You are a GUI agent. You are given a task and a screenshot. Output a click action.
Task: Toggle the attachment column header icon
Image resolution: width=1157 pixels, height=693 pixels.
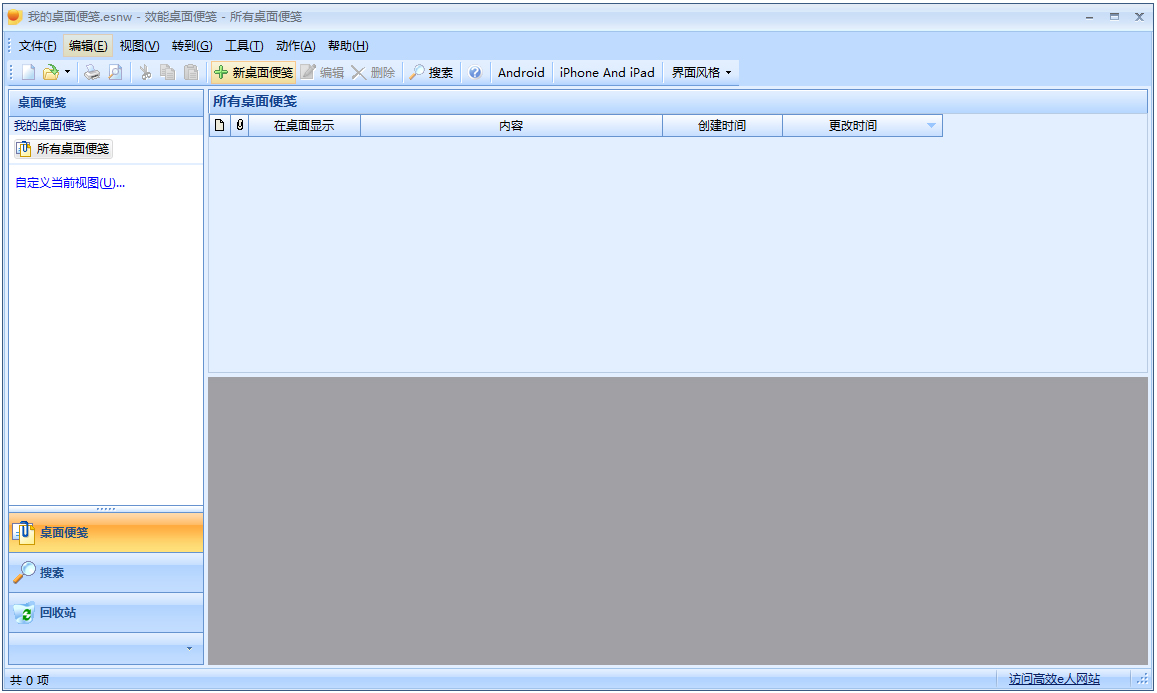coord(241,125)
